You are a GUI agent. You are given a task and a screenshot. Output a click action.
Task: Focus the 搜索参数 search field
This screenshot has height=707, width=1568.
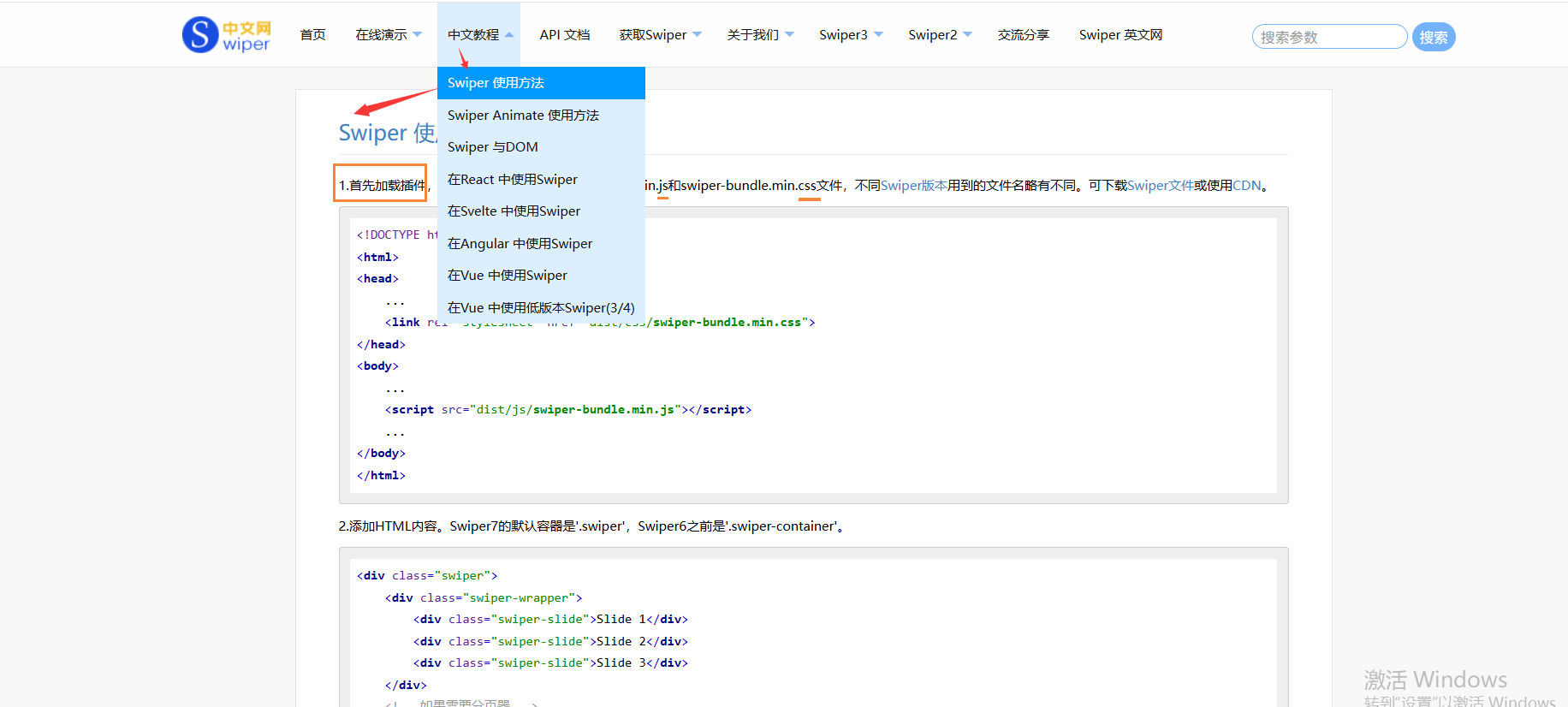click(x=1329, y=37)
